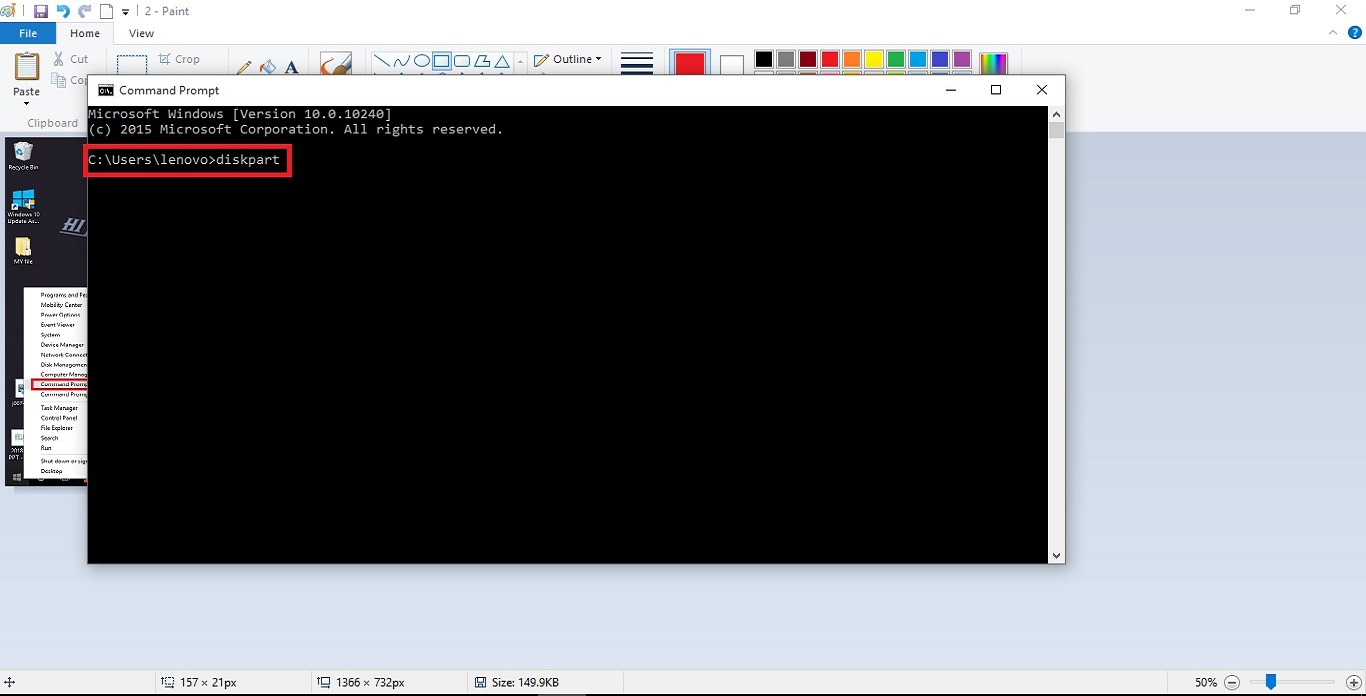Click Control Panel entry in canvas menu
1366x696 pixels.
tap(59, 418)
